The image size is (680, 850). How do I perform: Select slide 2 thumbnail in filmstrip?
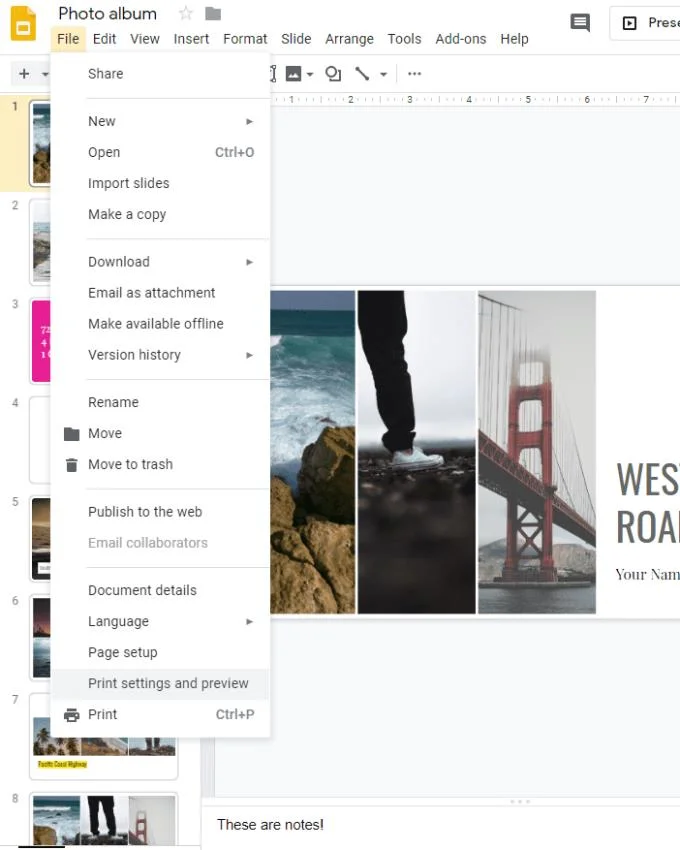[x=40, y=242]
